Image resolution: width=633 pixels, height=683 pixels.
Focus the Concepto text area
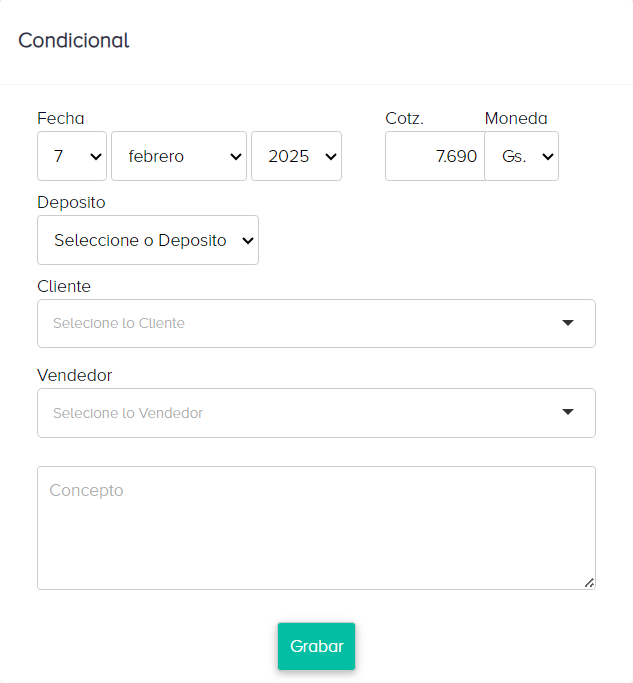tap(316, 527)
